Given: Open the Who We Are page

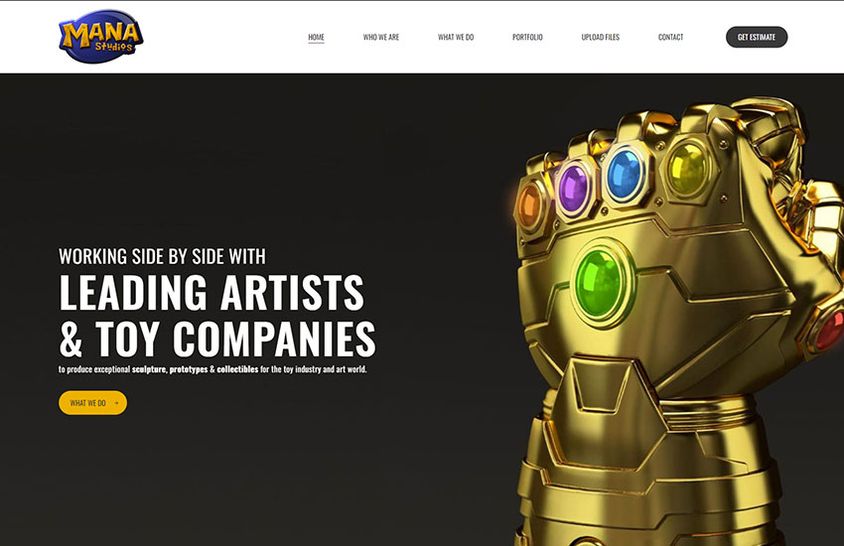Looking at the screenshot, I should (381, 37).
